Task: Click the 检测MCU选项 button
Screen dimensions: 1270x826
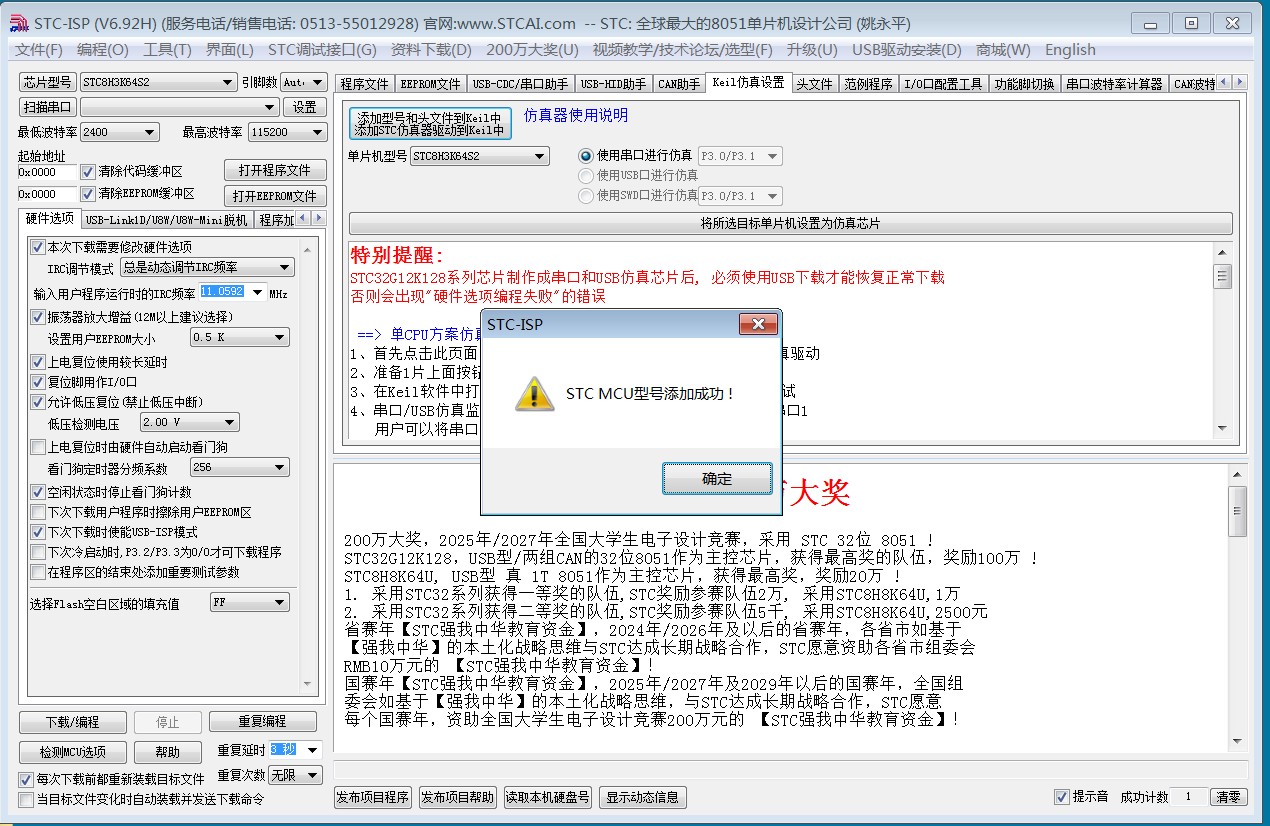Action: coord(72,752)
